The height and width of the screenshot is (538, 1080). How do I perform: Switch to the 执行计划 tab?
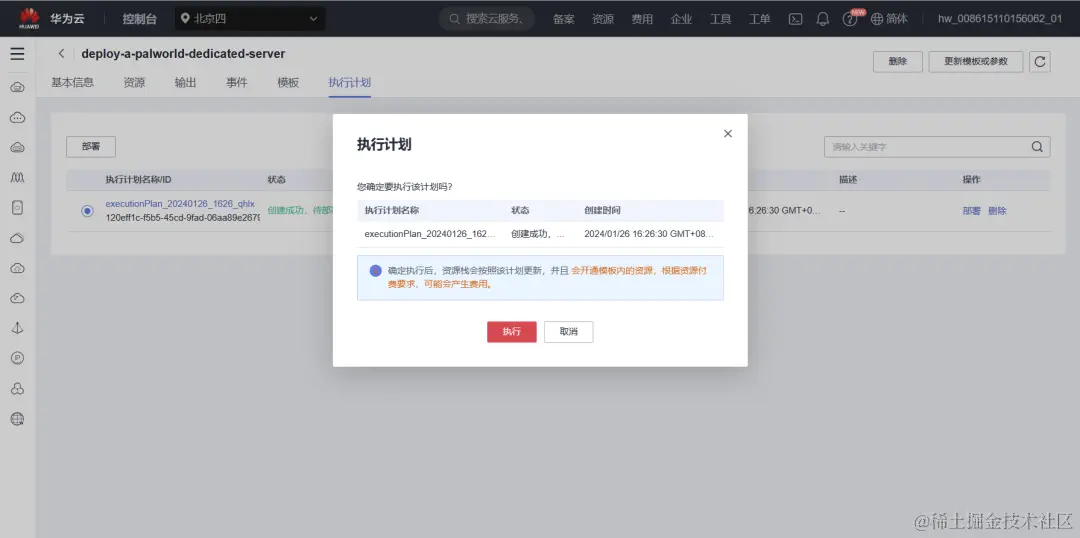(x=349, y=83)
